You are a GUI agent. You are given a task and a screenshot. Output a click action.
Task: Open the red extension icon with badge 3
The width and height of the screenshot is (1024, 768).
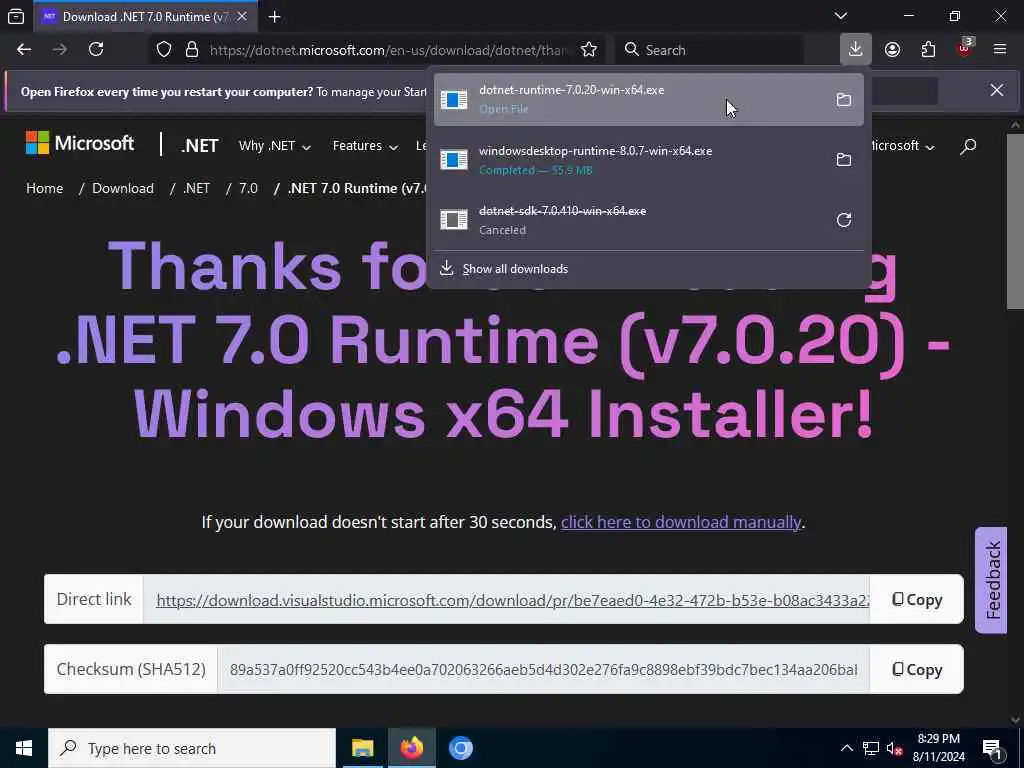(965, 49)
